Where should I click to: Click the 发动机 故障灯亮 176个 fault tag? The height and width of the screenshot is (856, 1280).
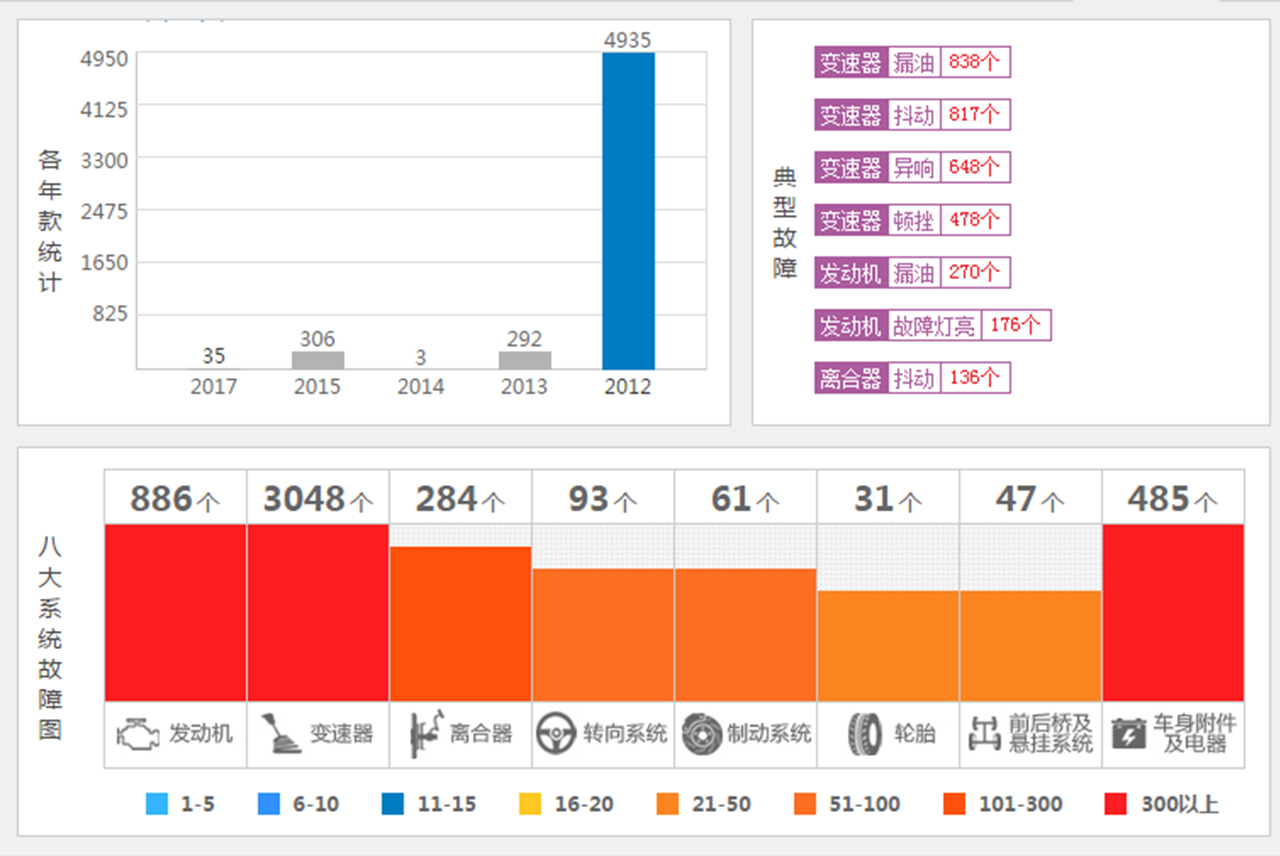pos(932,325)
